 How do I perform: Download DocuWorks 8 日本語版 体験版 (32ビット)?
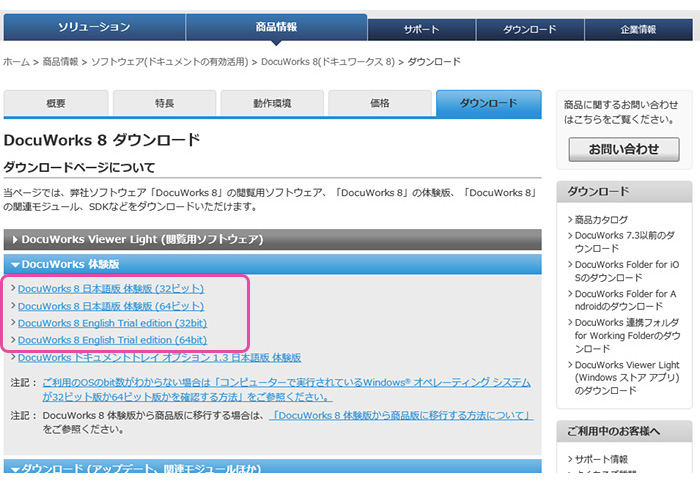(x=111, y=289)
